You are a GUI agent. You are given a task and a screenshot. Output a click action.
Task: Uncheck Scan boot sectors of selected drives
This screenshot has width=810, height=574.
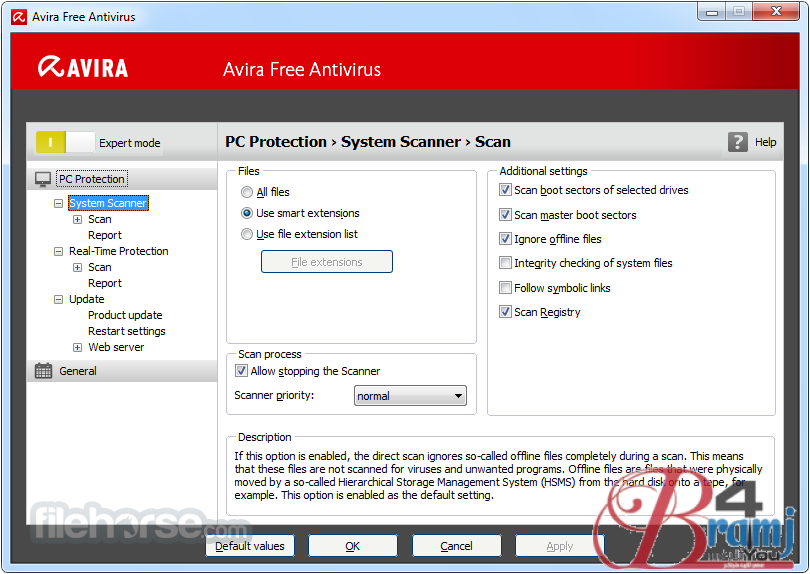coord(505,190)
